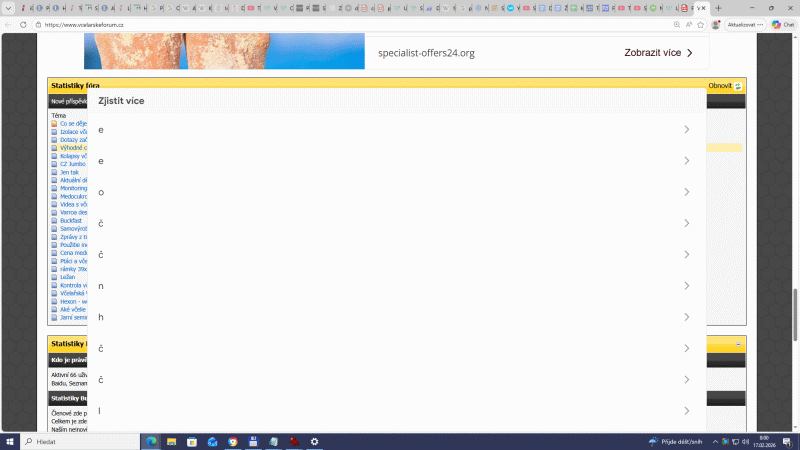Open the Settings gear in the taskbar
The height and width of the screenshot is (450, 800).
pos(314,441)
